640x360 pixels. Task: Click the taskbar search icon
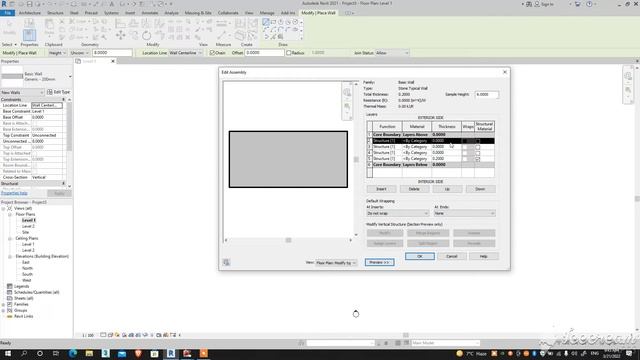tap(24, 353)
